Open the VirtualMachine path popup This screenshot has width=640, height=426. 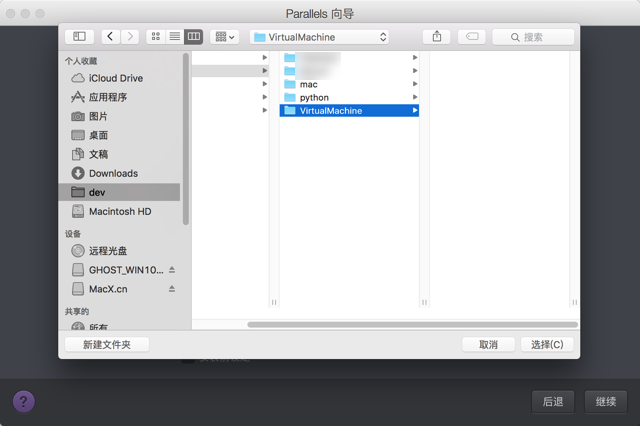[x=319, y=37]
